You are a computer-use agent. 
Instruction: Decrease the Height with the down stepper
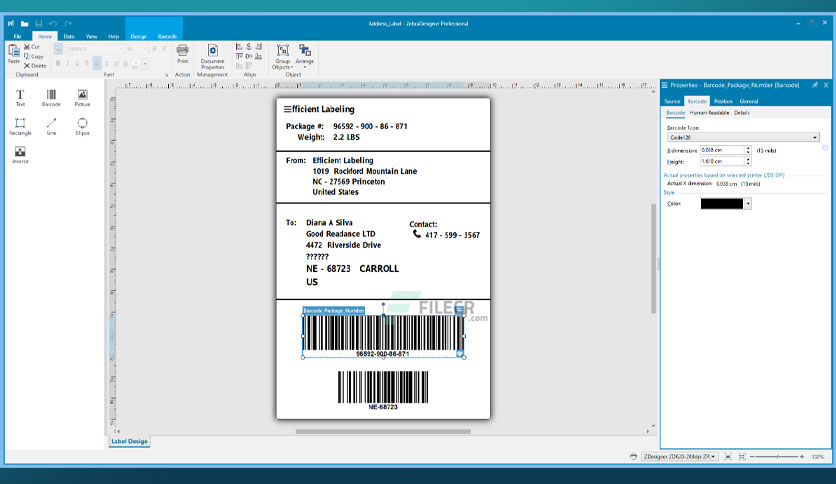pyautogui.click(x=748, y=163)
